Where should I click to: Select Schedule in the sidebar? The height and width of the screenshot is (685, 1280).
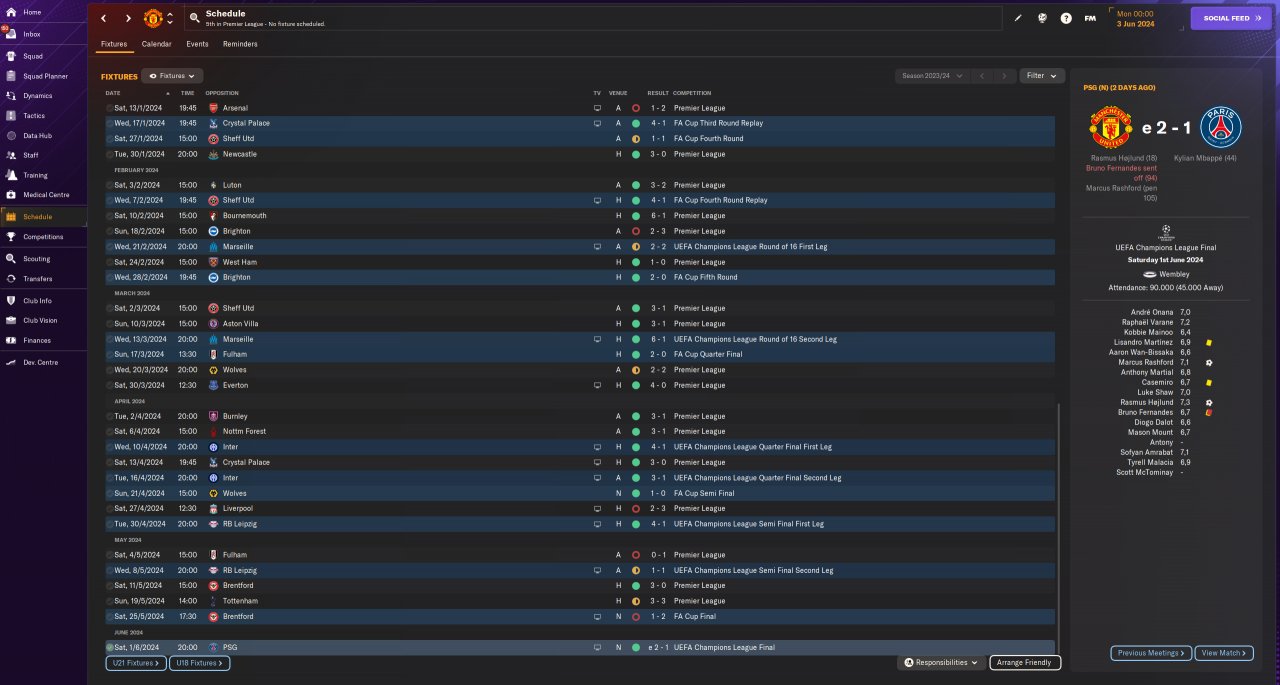38,217
